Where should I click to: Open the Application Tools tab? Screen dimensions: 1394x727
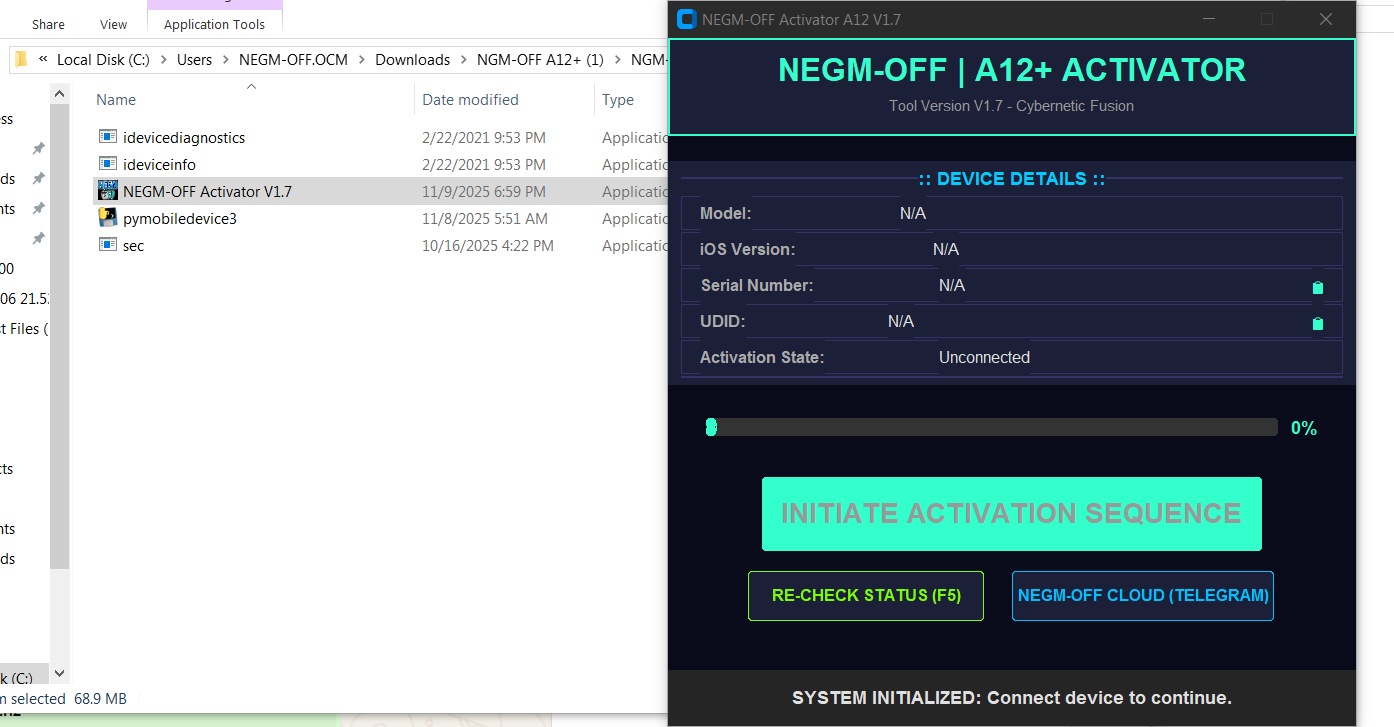(214, 24)
